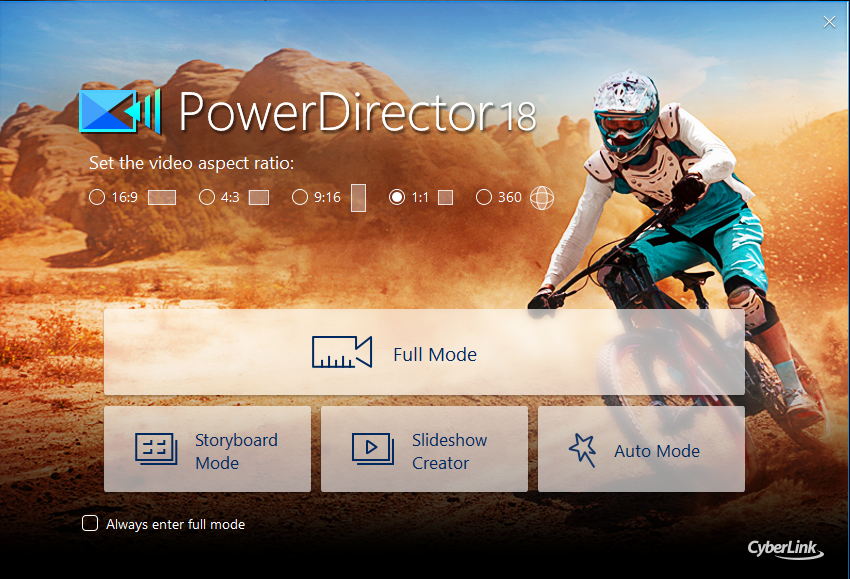Choose the 360 video option
Viewport: 850px width, 579px height.
click(484, 197)
